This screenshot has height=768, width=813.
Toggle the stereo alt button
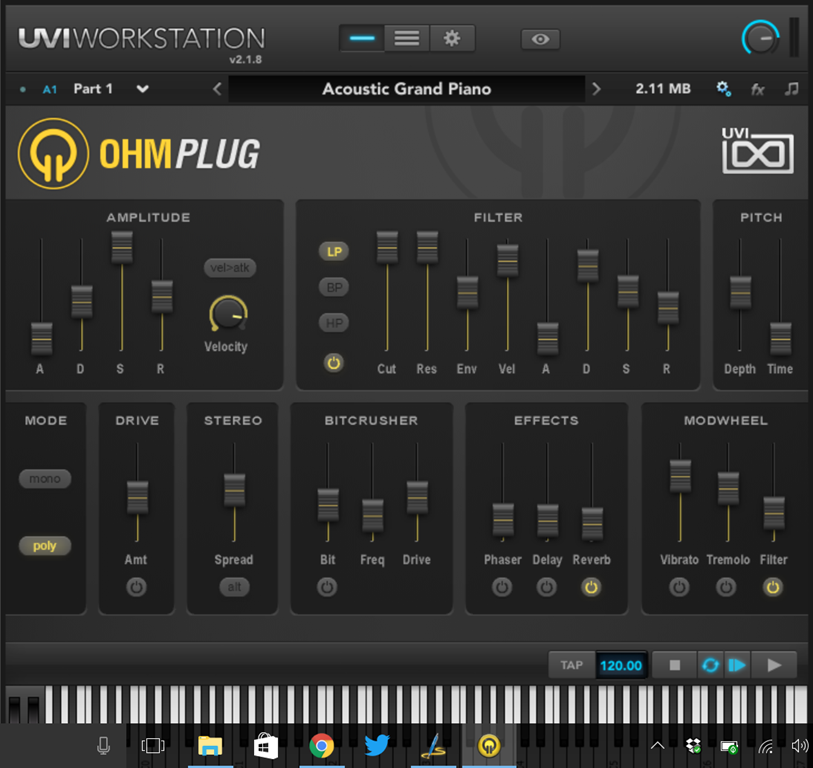pyautogui.click(x=234, y=587)
